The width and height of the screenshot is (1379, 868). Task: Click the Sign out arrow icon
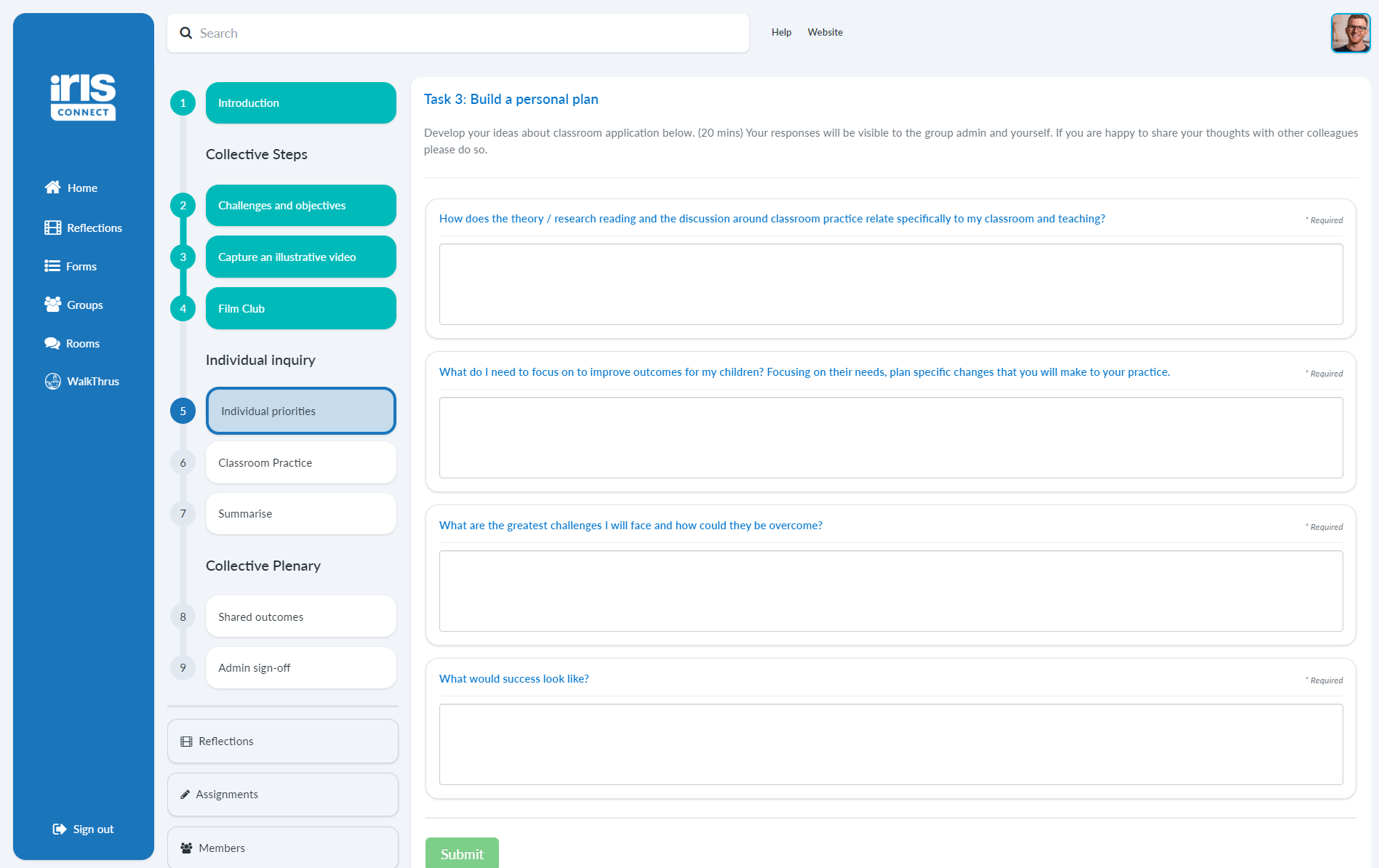(x=60, y=829)
